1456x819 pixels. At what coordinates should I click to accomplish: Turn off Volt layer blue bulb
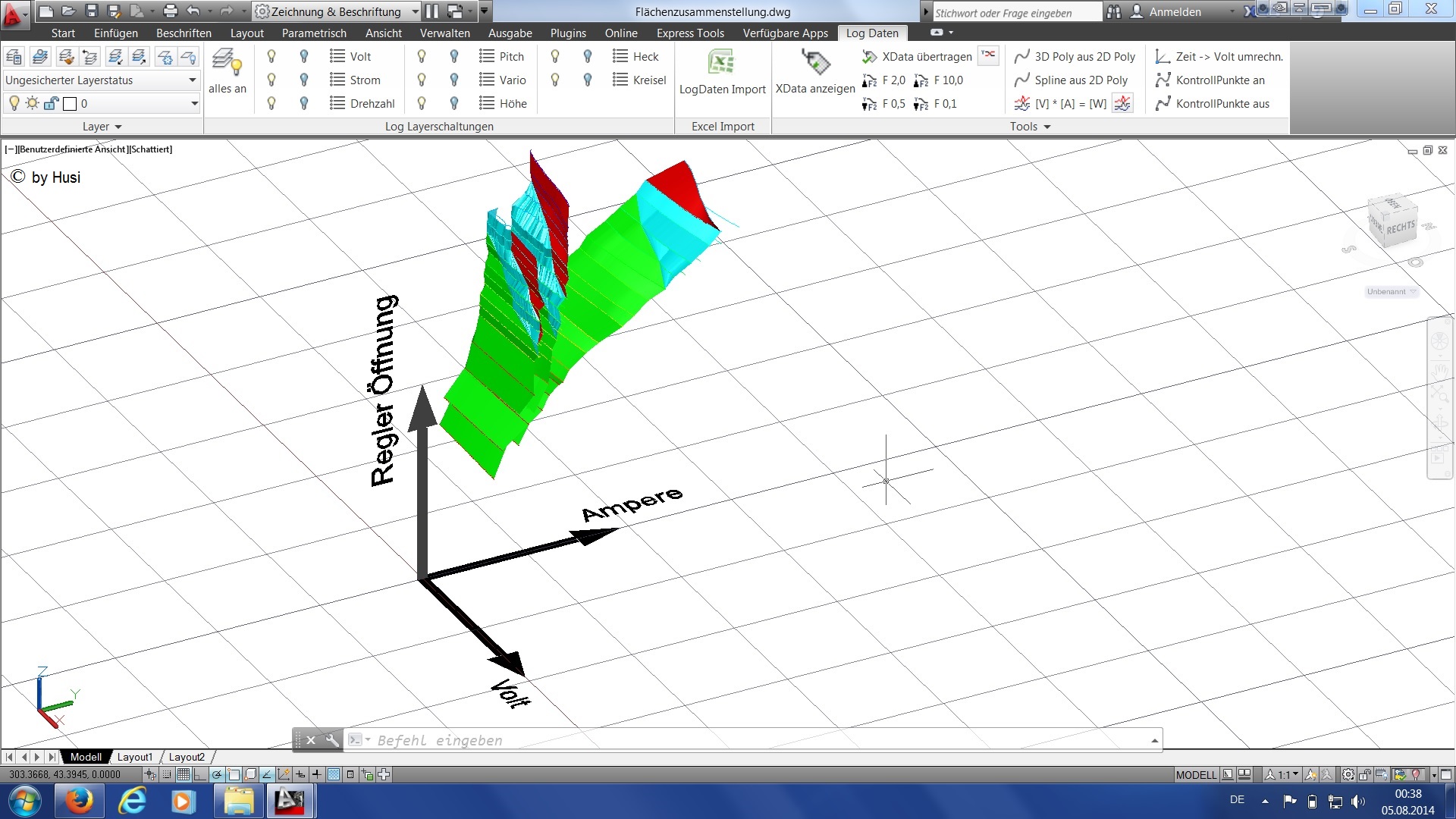304,56
